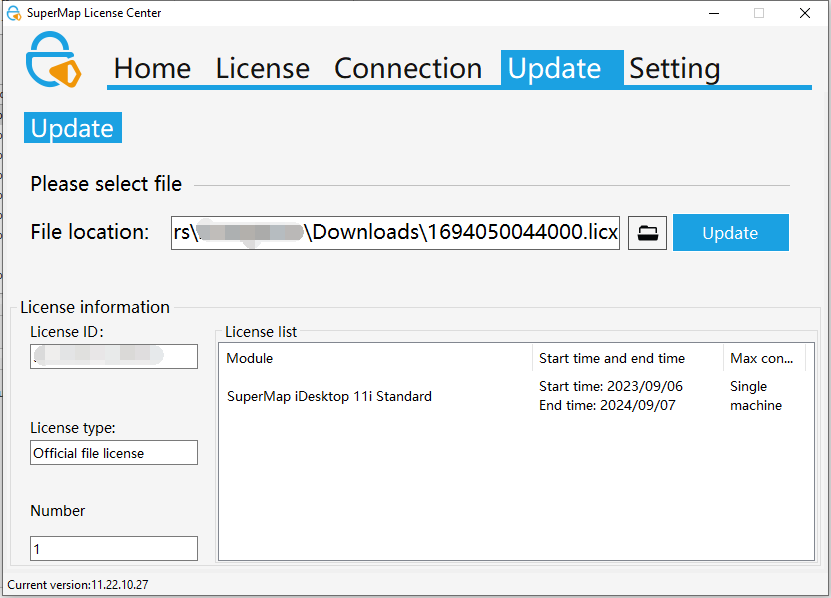The image size is (831, 598).
Task: Select the Update sub-section label
Action: (72, 128)
